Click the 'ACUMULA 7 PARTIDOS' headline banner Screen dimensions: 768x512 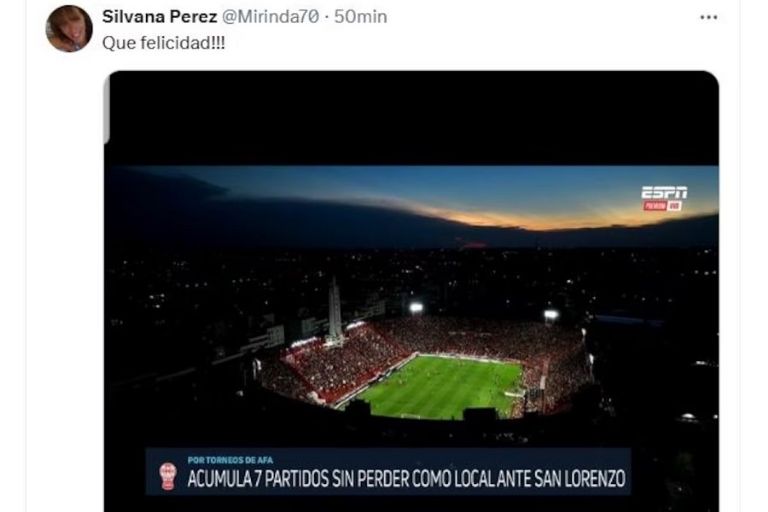pyautogui.click(x=388, y=472)
